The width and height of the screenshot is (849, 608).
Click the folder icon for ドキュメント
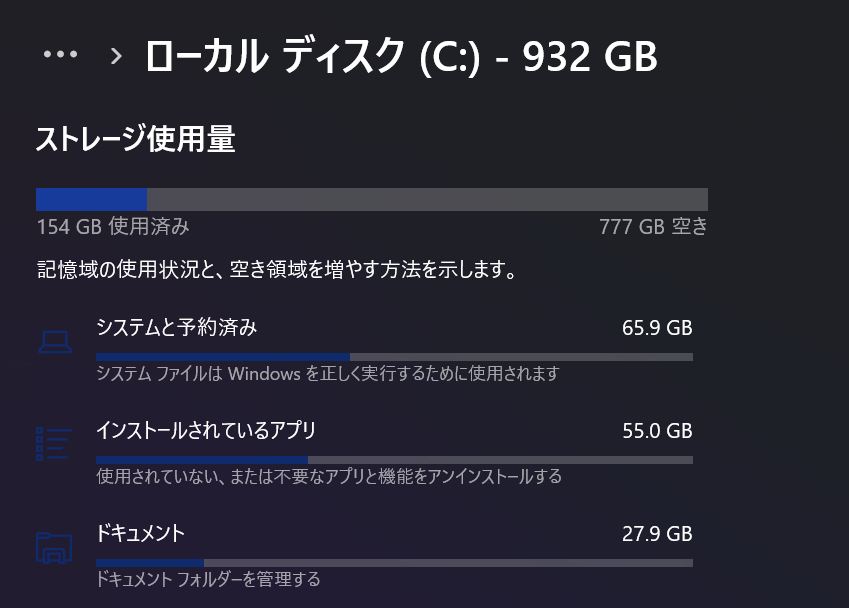(54, 548)
